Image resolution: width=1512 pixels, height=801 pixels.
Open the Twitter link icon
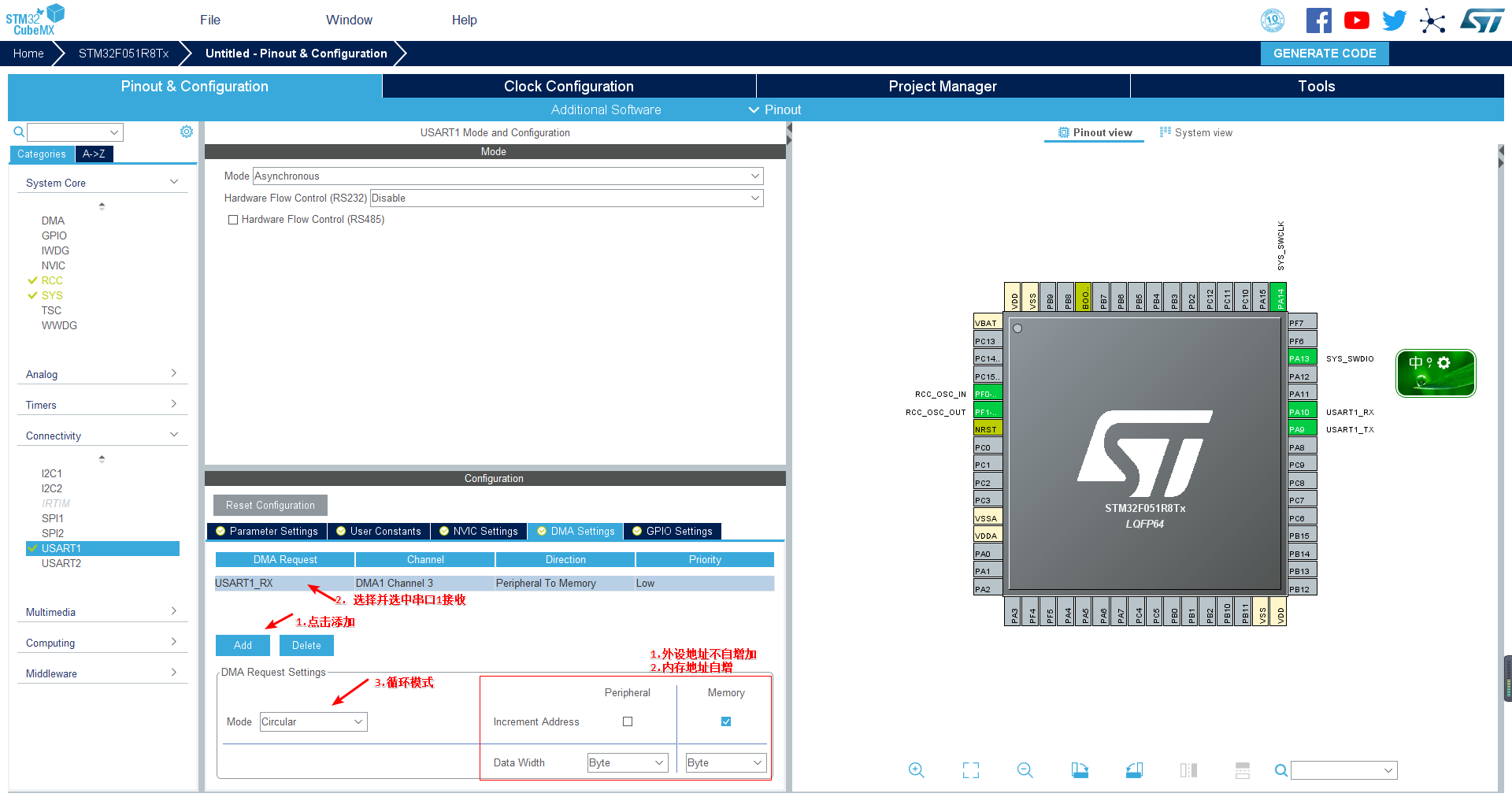[x=1394, y=20]
